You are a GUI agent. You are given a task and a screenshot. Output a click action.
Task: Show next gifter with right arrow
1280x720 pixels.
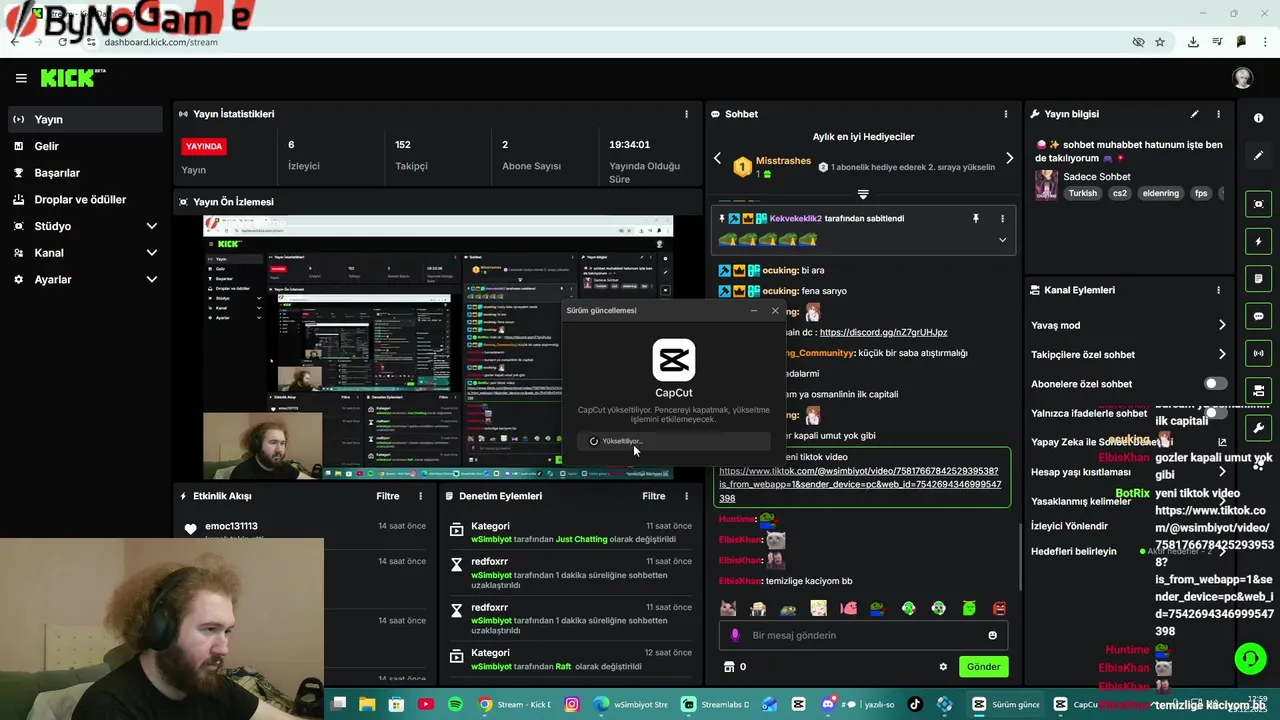tap(1009, 158)
